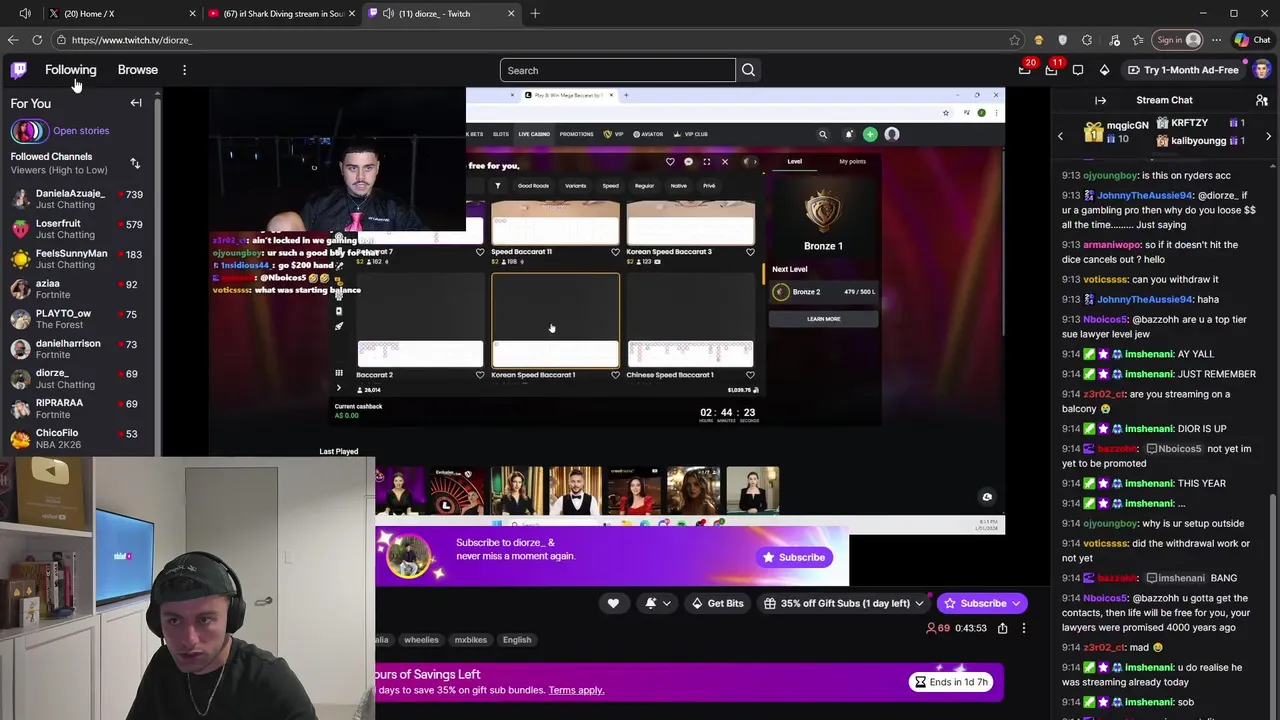Open PLAYTO_ow The Forest channel

(78, 318)
